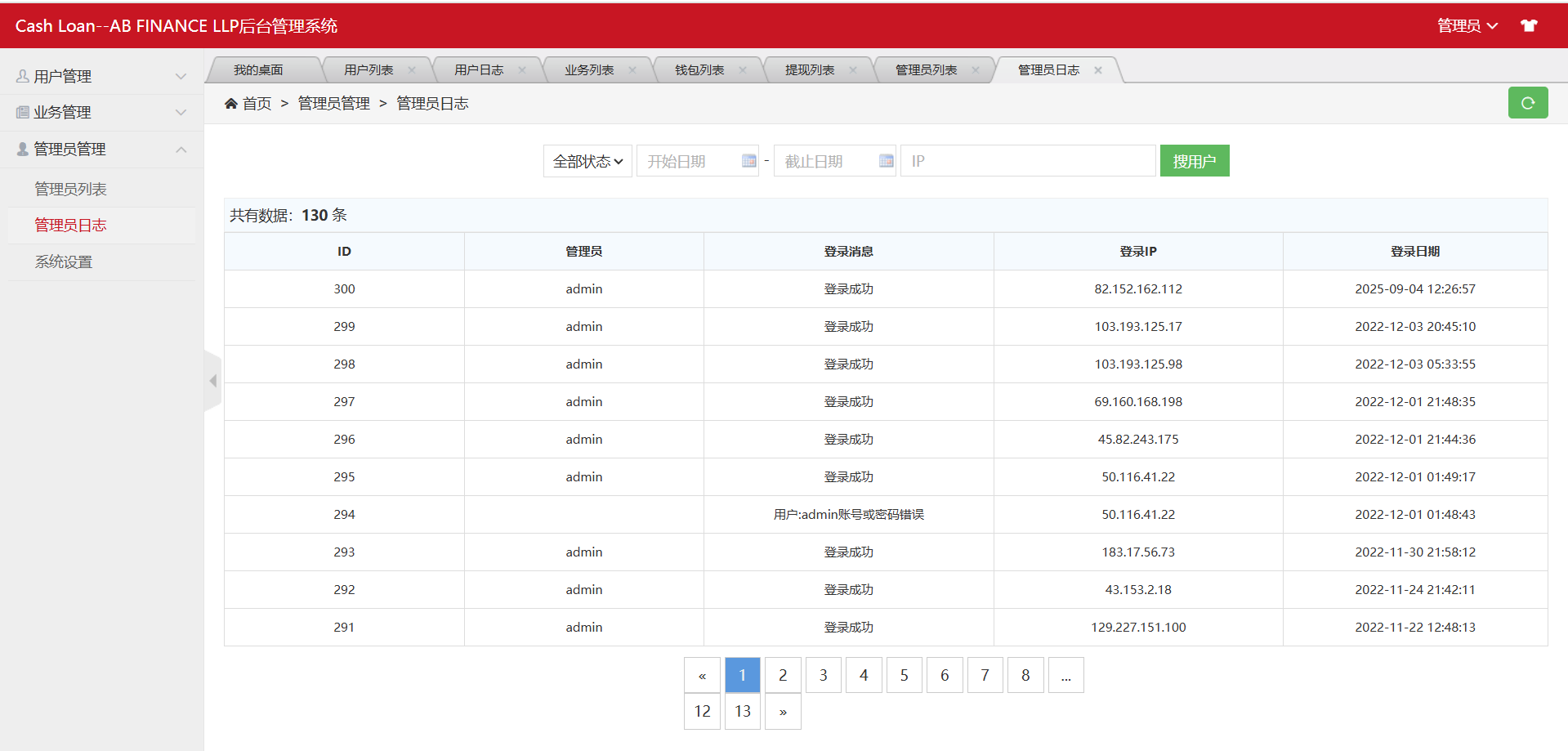1568x751 pixels.
Task: Click the green refresh icon button
Action: tap(1527, 103)
